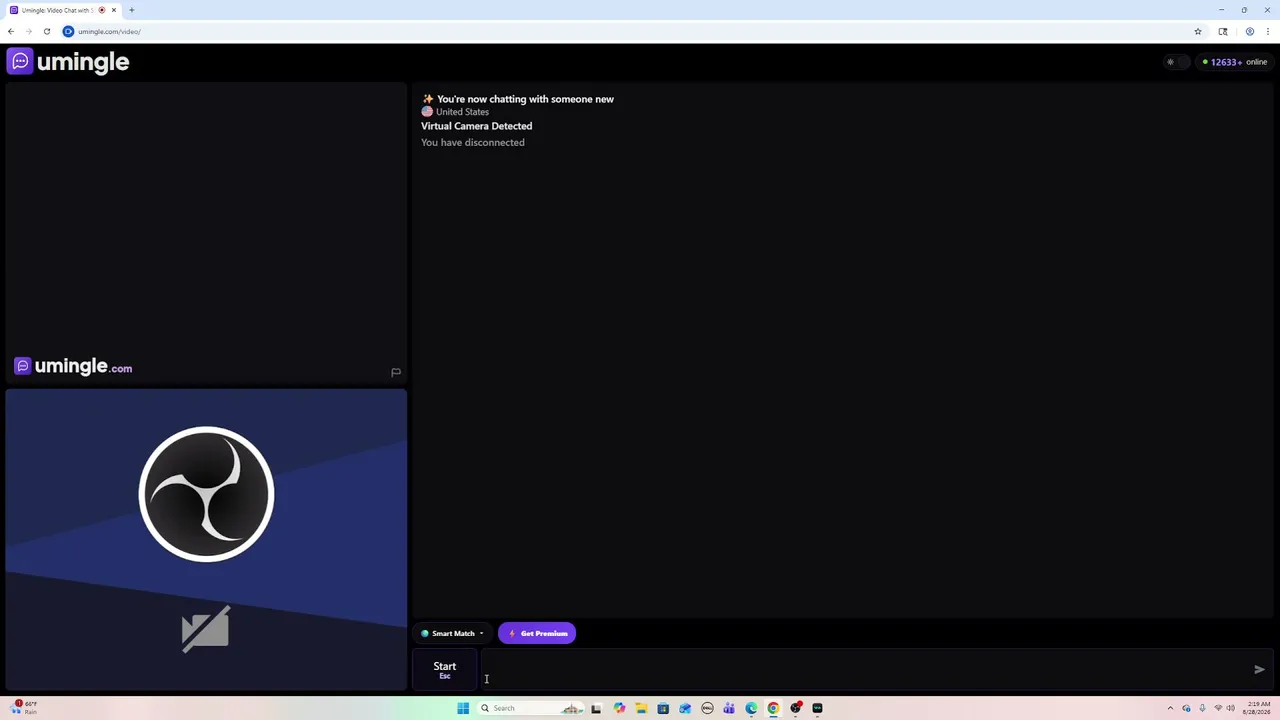Click the umingle.com watermark logo on video

click(73, 367)
